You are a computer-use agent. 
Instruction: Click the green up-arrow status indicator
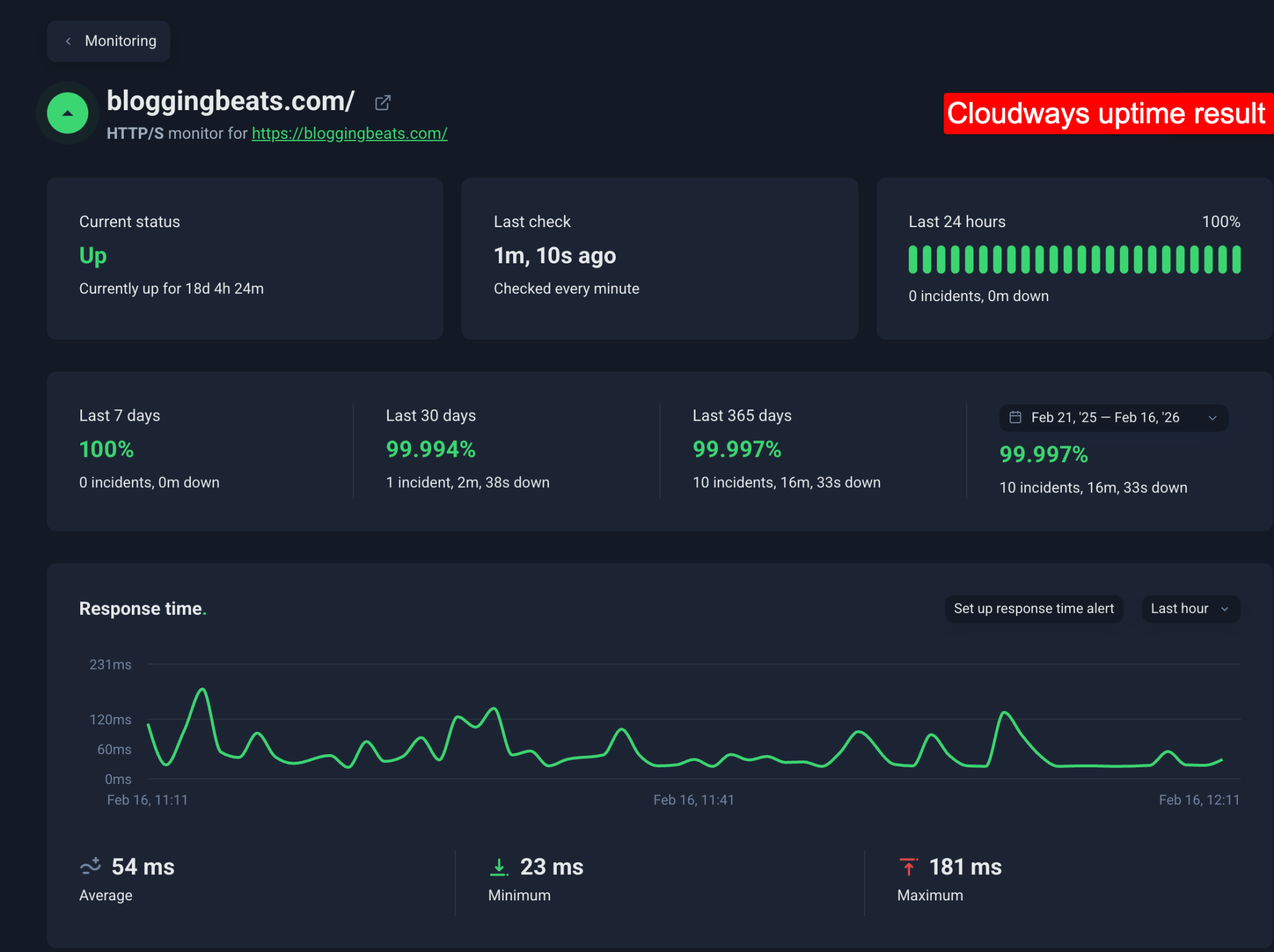pos(67,113)
